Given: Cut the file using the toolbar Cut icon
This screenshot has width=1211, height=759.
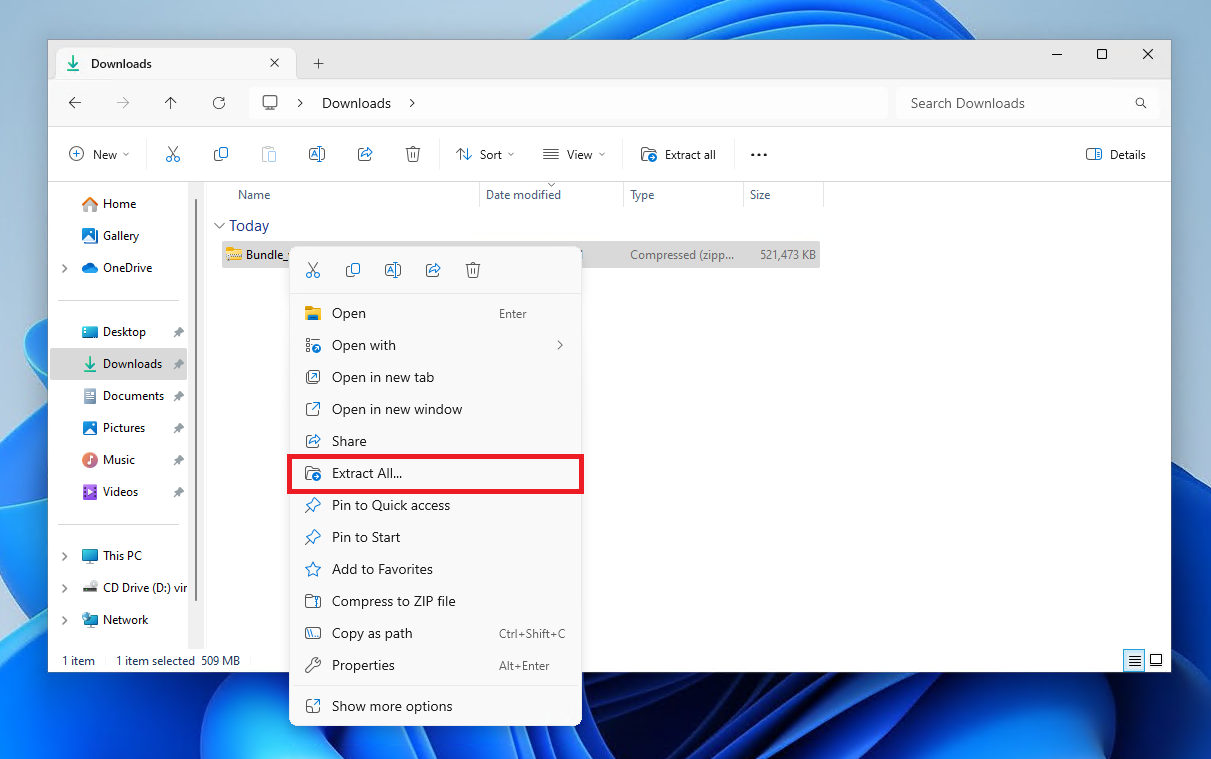Looking at the screenshot, I should point(172,154).
